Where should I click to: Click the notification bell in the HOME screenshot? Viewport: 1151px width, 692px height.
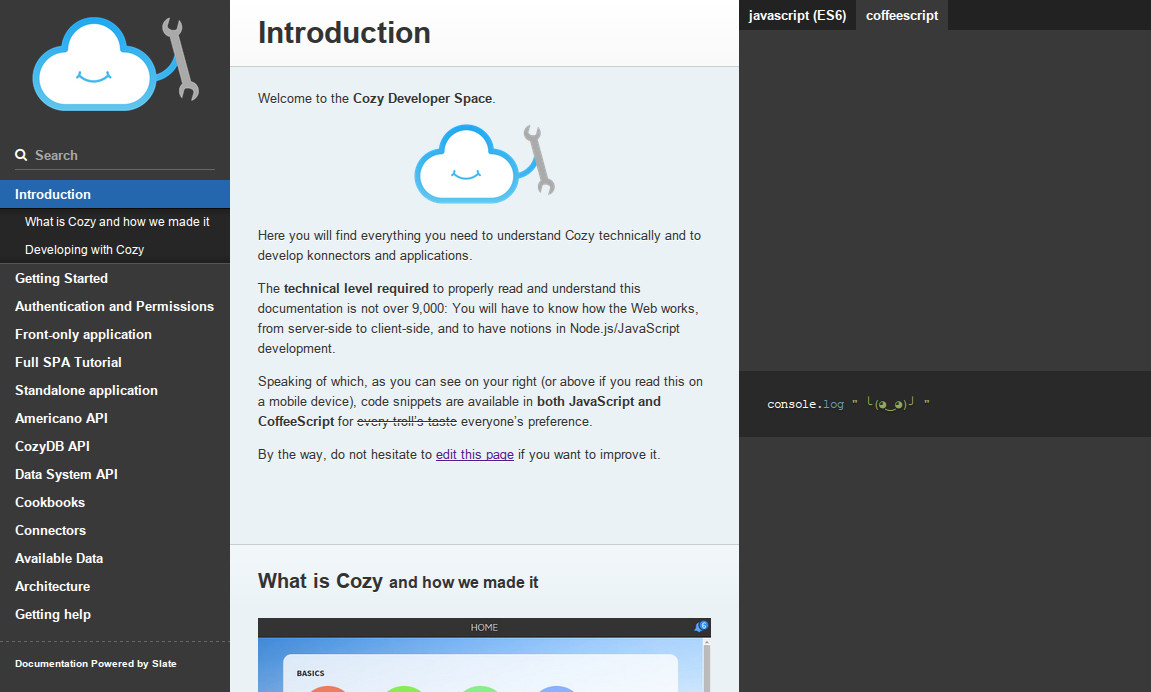pyautogui.click(x=700, y=627)
